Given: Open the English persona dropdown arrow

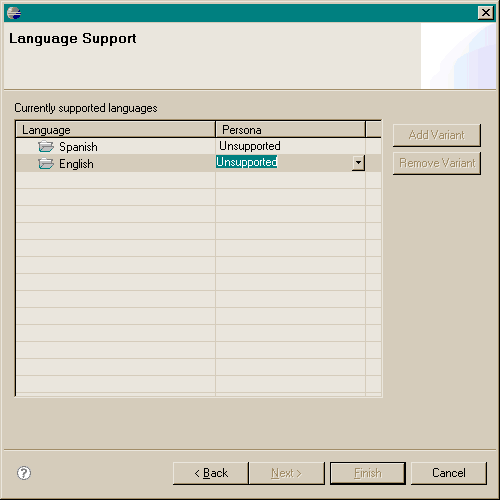Looking at the screenshot, I should (358, 163).
